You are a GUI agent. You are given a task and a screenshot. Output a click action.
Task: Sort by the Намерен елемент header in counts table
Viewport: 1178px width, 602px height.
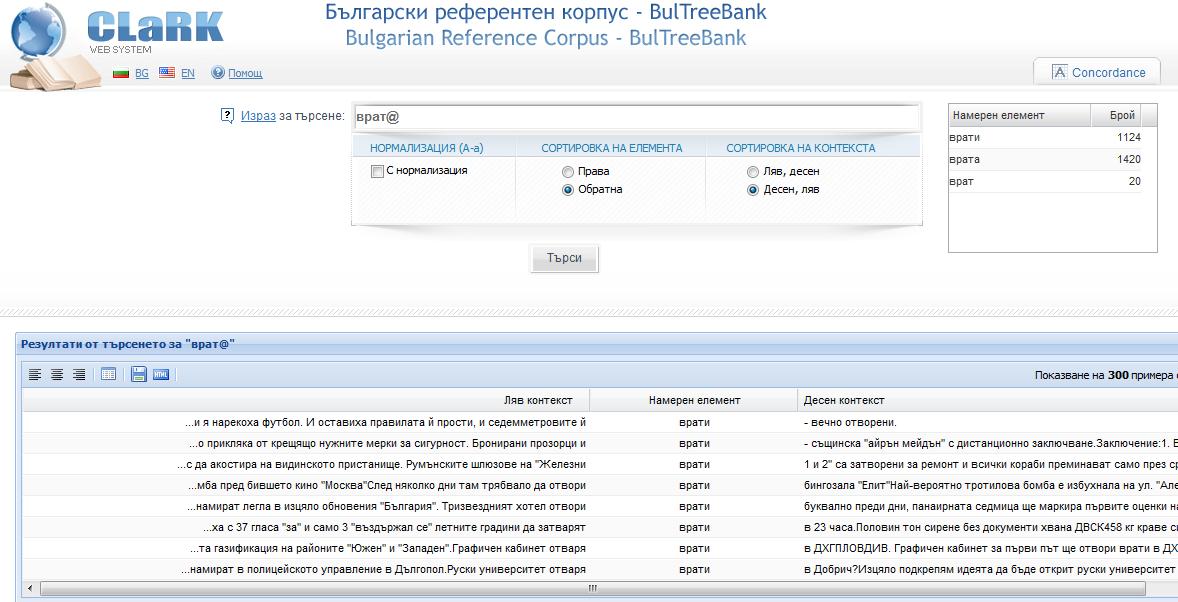[1019, 115]
